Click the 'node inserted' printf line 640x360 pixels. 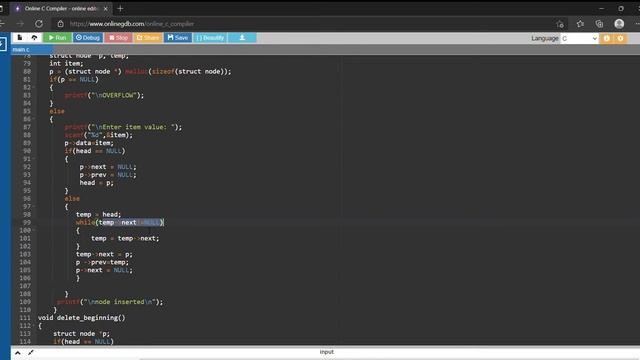[x=110, y=302]
